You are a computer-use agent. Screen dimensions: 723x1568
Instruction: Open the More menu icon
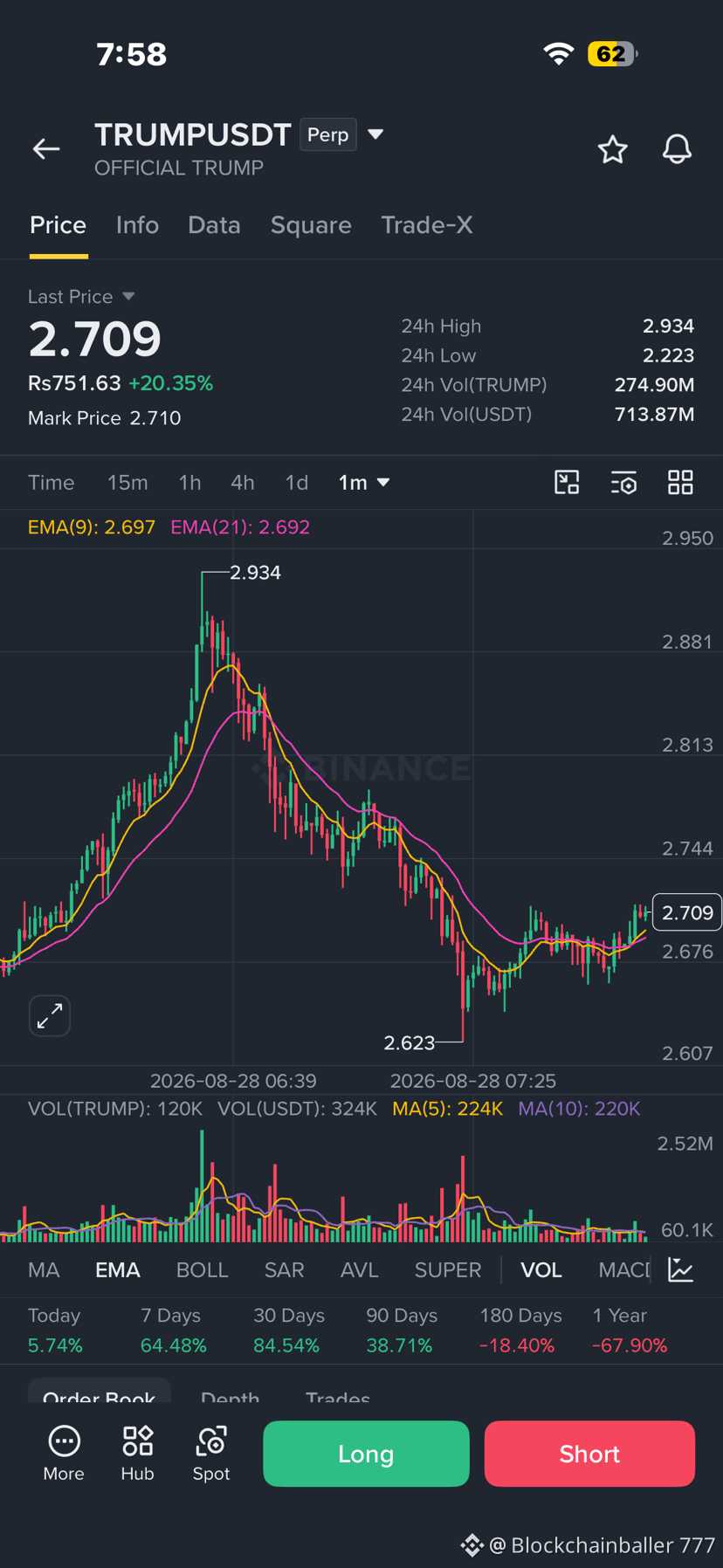click(x=64, y=1441)
